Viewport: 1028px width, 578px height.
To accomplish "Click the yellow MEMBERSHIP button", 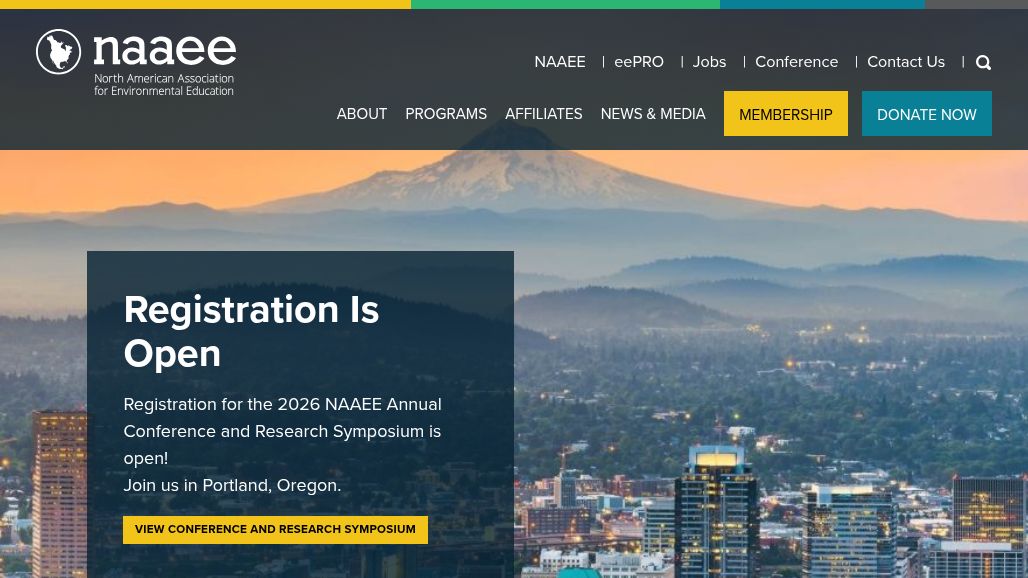I will click(785, 114).
